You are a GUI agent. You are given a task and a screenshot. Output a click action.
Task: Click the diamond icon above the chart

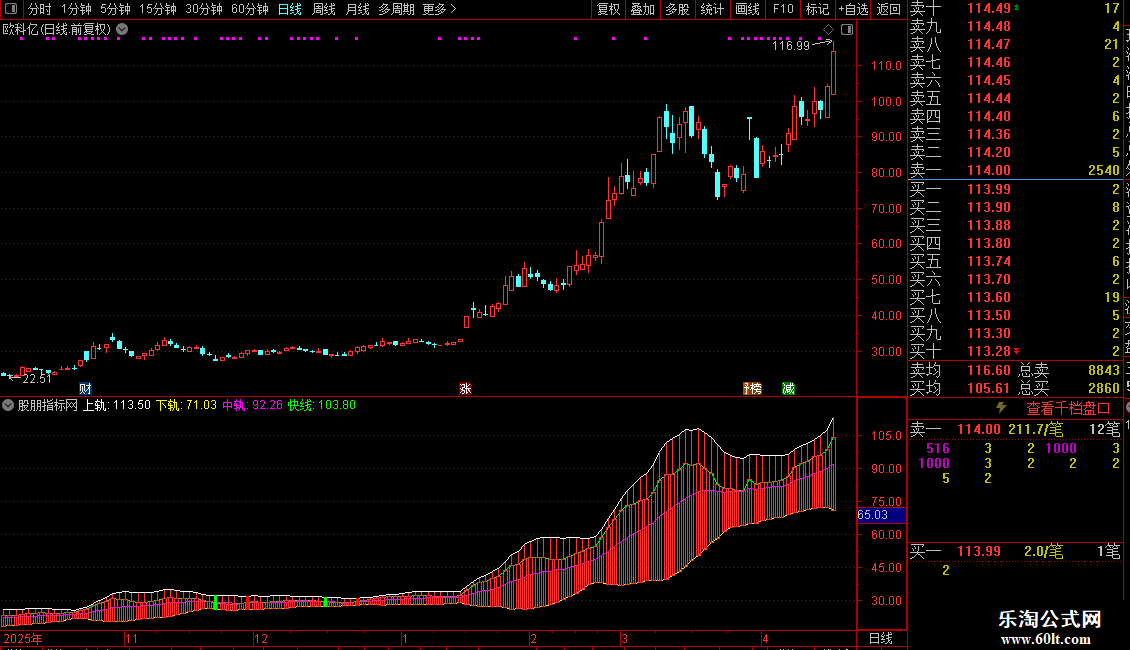click(828, 30)
